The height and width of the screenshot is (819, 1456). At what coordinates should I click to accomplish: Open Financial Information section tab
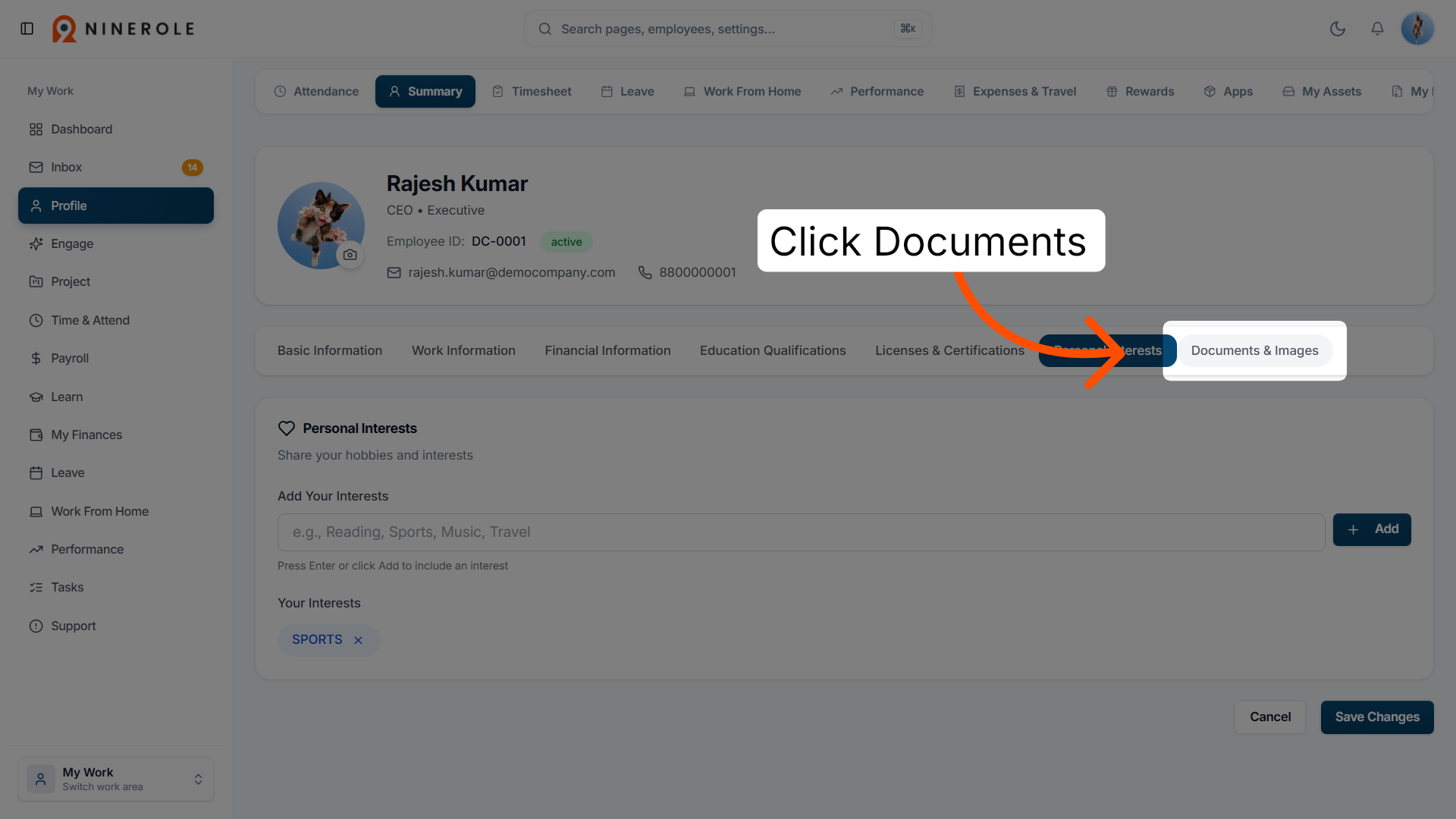click(x=607, y=350)
